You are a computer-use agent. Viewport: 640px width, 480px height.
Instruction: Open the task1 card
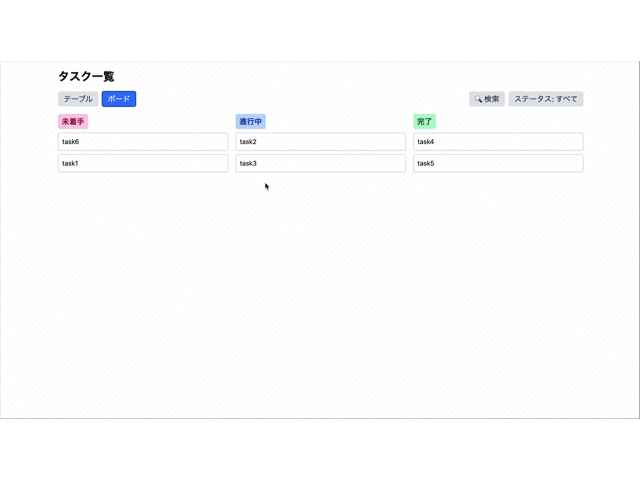pos(143,163)
